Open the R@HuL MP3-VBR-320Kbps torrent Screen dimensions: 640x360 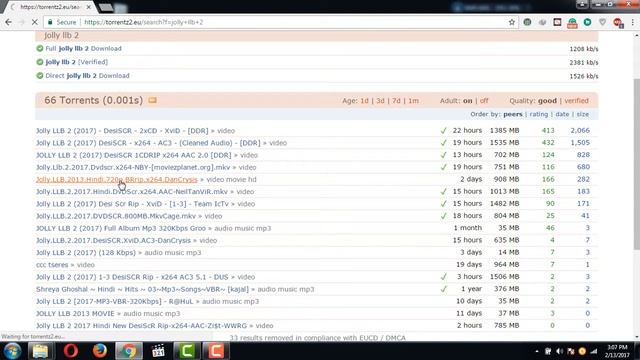point(115,302)
